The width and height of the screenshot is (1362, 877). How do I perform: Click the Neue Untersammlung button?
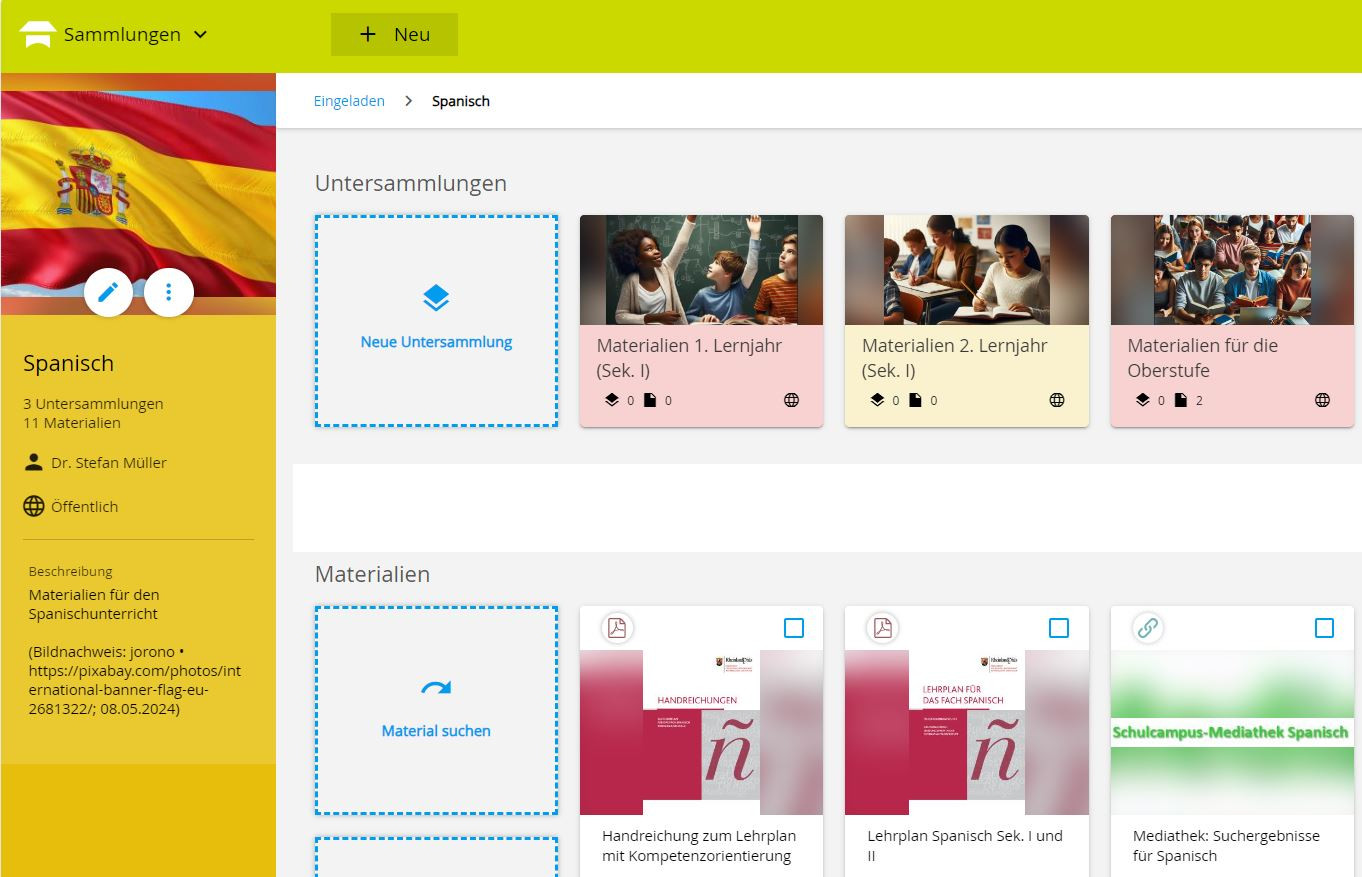(x=436, y=321)
